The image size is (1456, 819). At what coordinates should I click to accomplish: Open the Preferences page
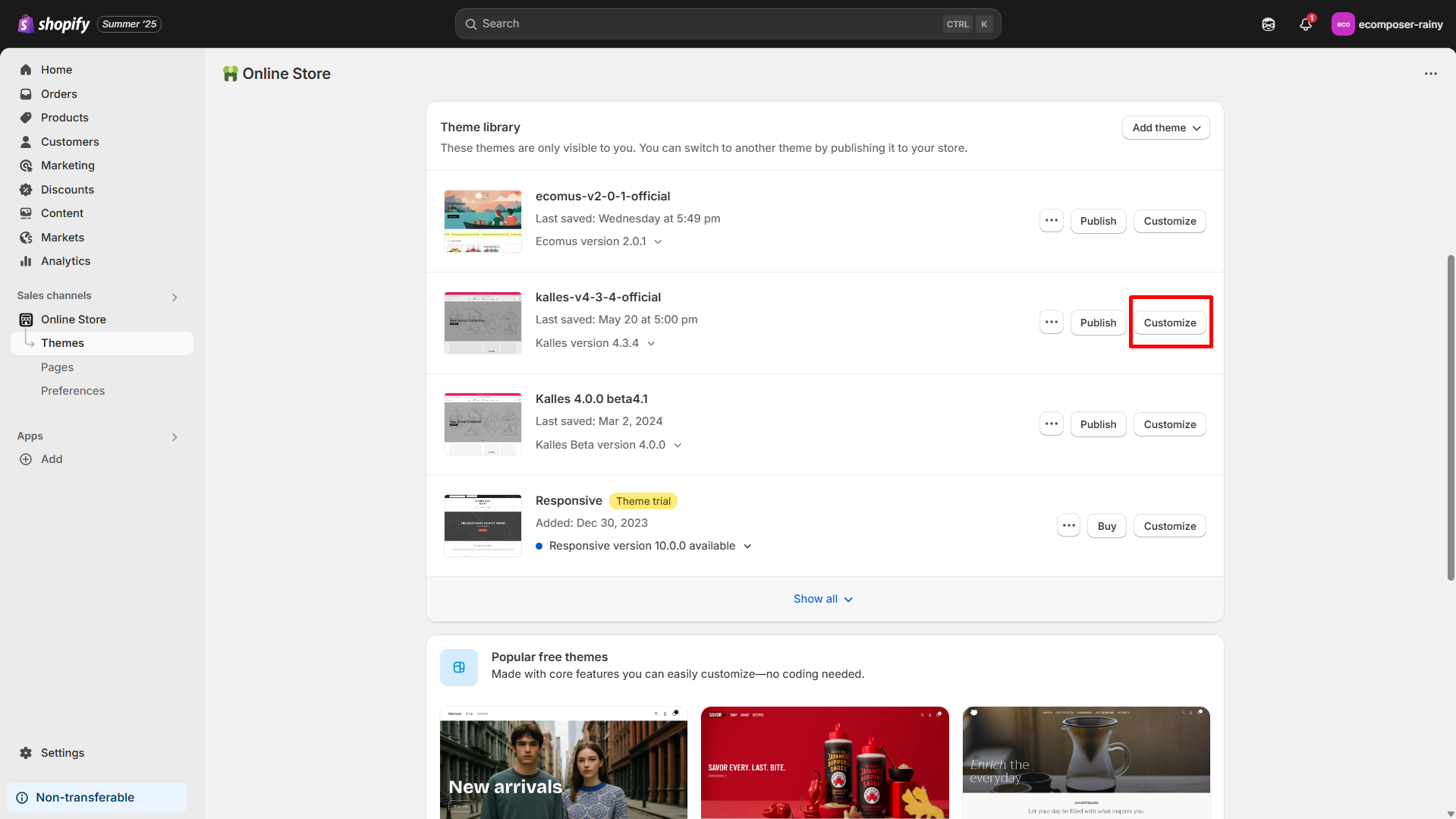73,390
